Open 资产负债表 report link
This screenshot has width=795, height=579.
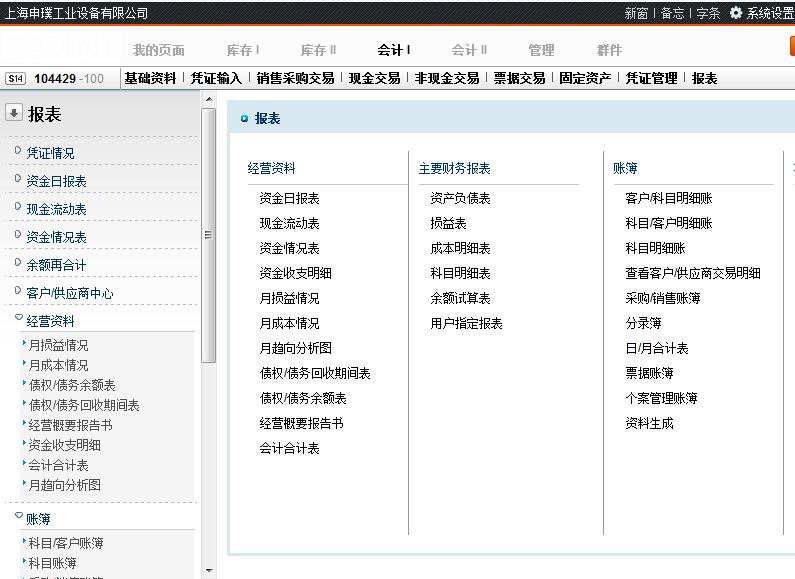click(460, 198)
